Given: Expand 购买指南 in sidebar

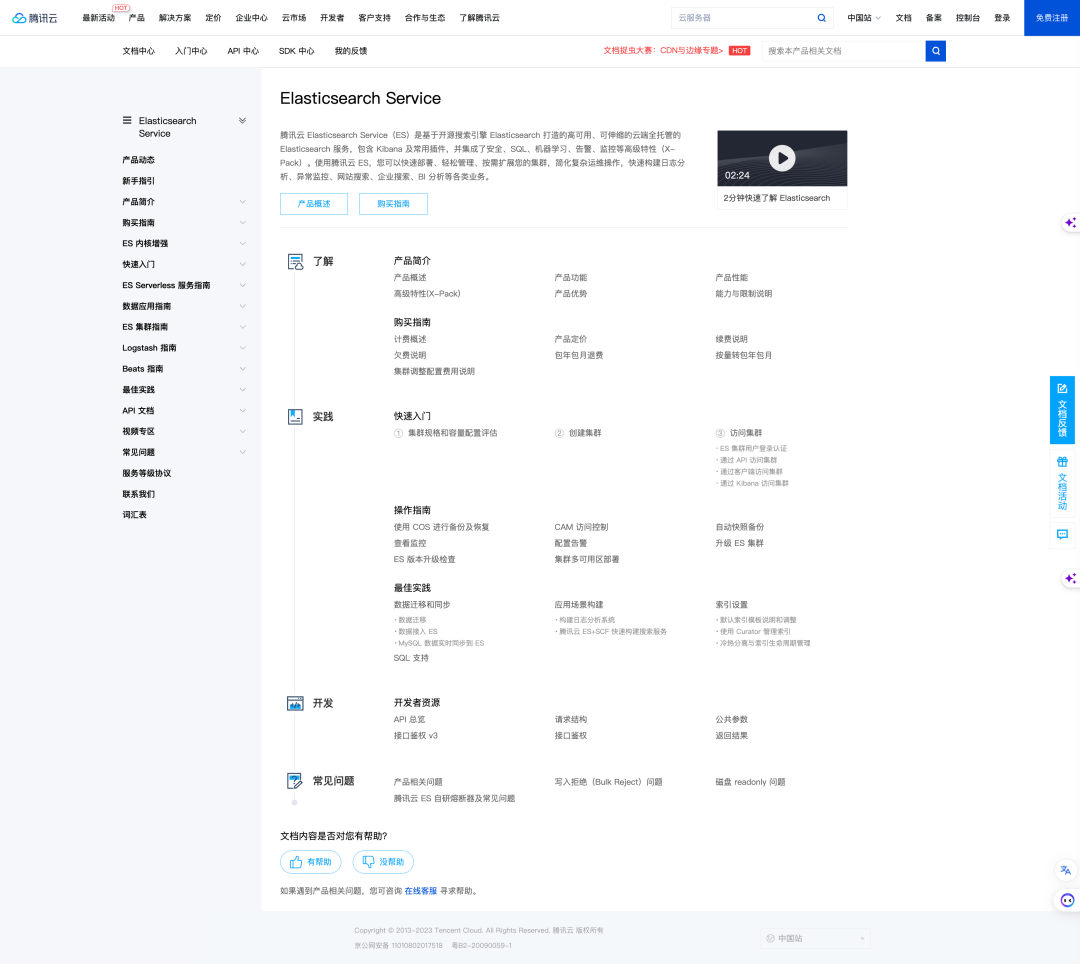Looking at the screenshot, I should [242, 222].
